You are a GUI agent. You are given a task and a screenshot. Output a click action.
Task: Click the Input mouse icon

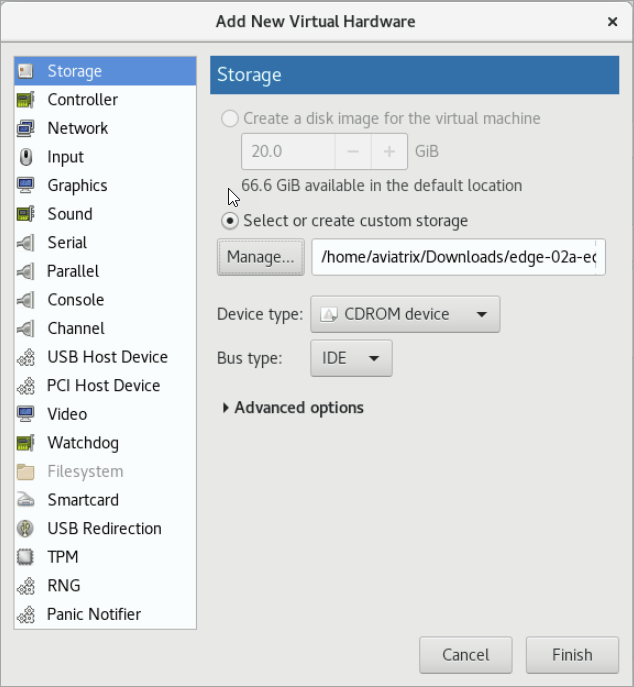point(25,157)
